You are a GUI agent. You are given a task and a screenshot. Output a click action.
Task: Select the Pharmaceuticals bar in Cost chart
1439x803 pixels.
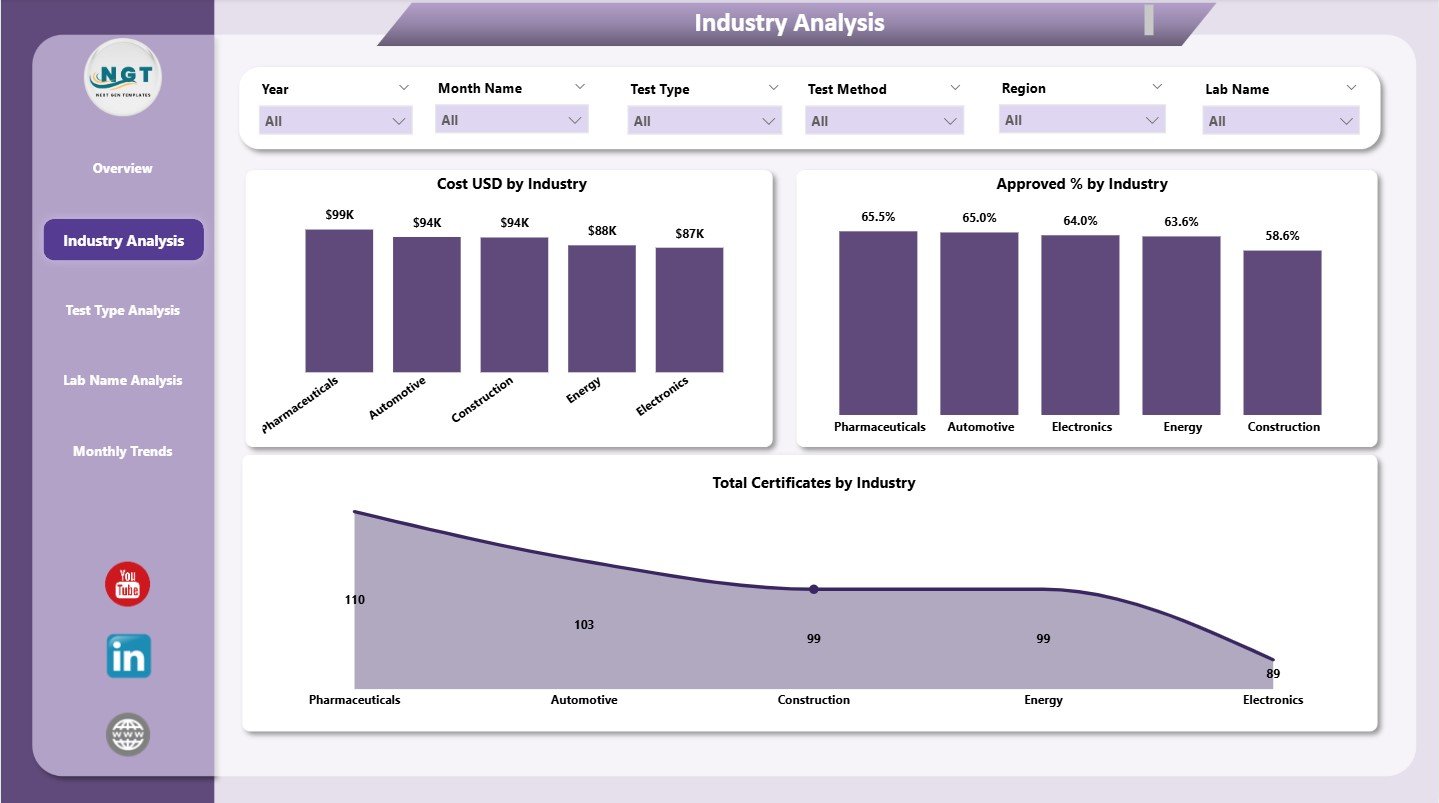click(x=338, y=300)
